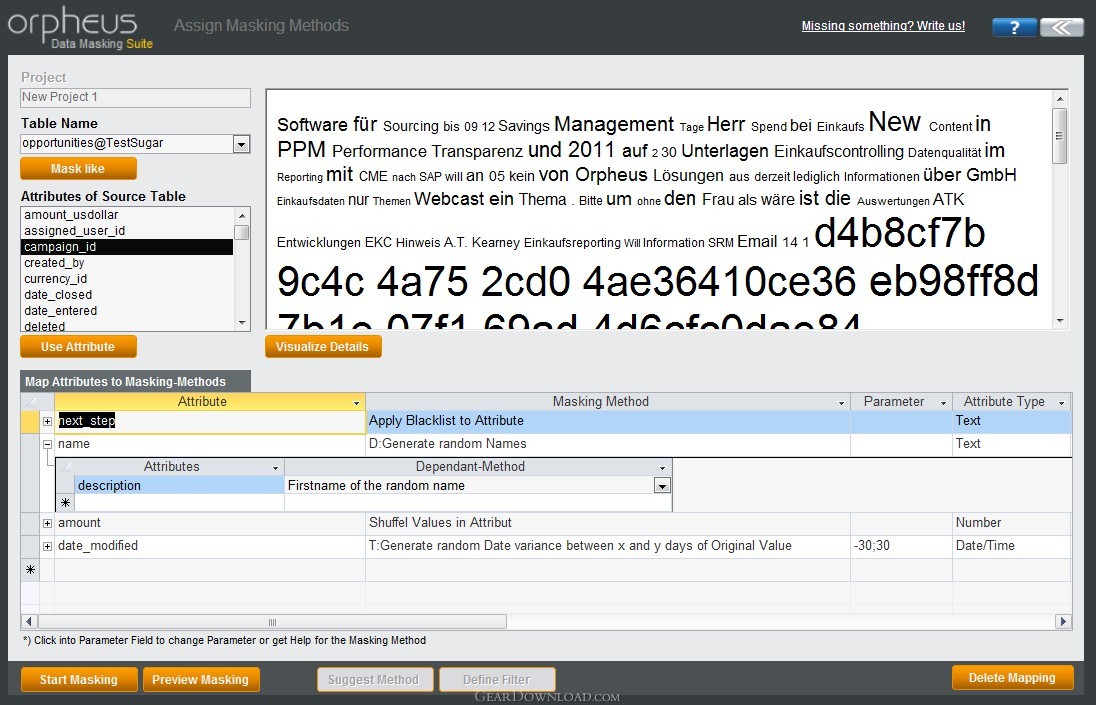This screenshot has height=705, width=1096.
Task: Click the Date/Time attribute type cell
Action: (1011, 546)
